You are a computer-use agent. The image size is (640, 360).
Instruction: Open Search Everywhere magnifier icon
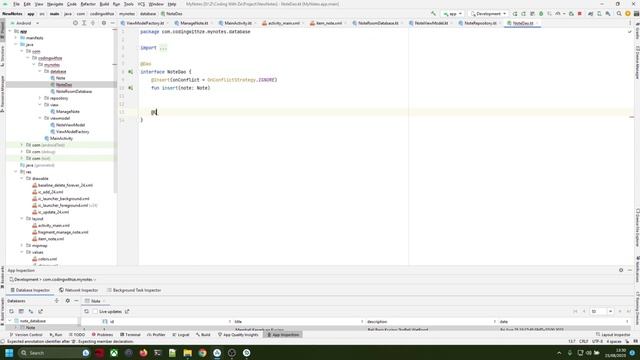click(x=619, y=13)
